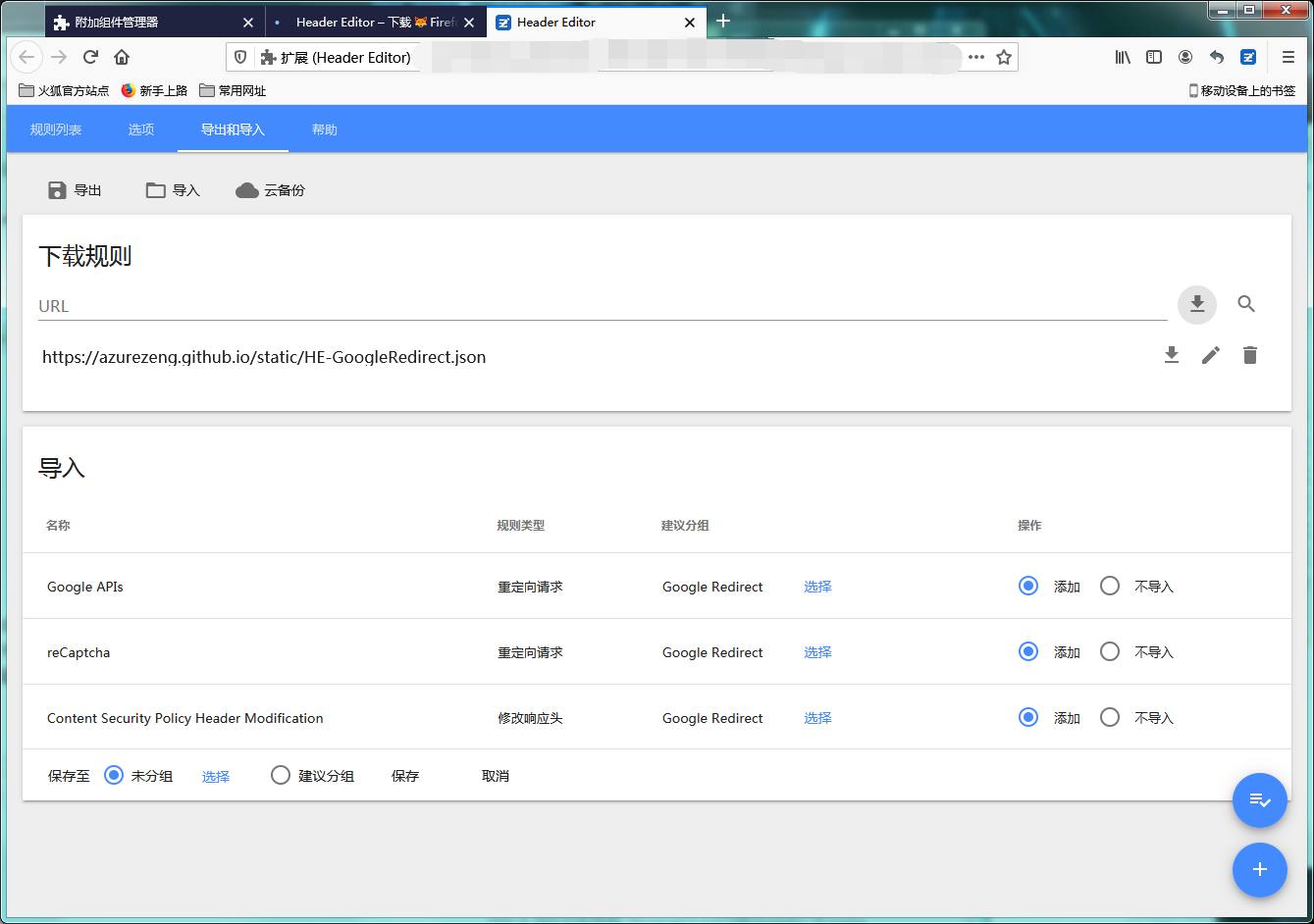This screenshot has height=924, width=1314.
Task: Click 选择 link next to 未分组
Action: coord(216,776)
